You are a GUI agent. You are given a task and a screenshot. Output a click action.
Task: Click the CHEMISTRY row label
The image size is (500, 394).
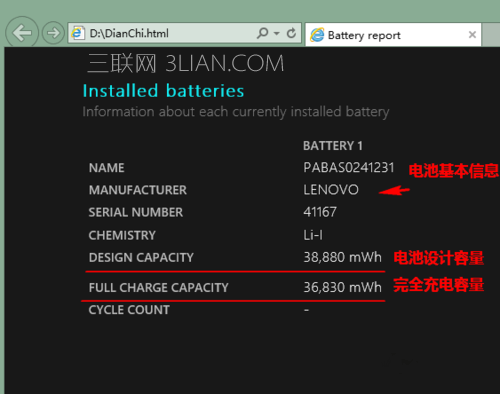(x=122, y=235)
